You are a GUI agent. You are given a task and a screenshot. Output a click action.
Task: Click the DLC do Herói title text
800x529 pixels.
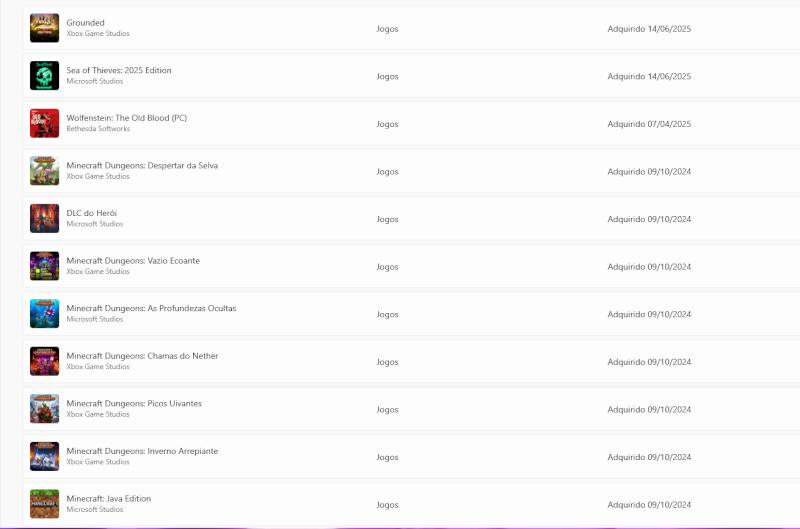pyautogui.click(x=92, y=213)
